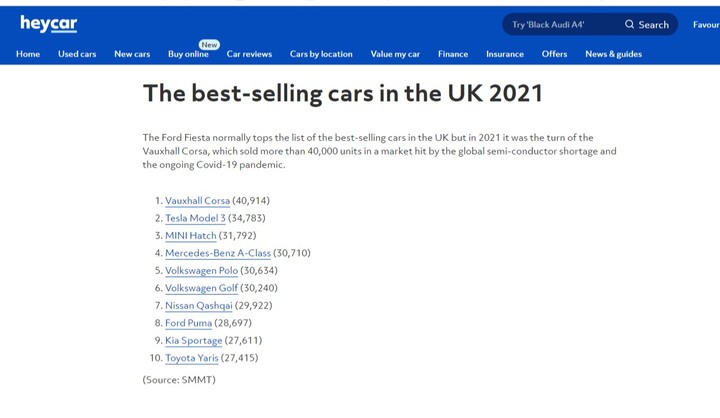Image resolution: width=720 pixels, height=418 pixels.
Task: Click the Favourites link in header
Action: (x=706, y=24)
